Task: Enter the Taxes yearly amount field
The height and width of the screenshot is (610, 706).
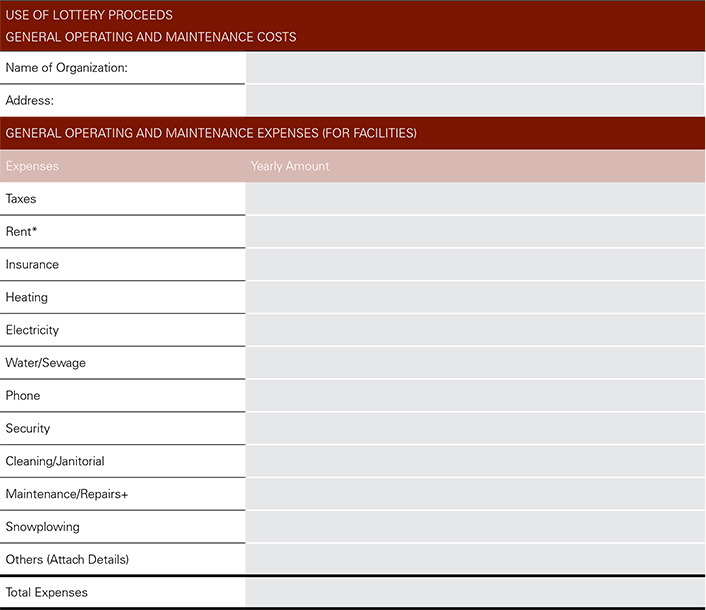Action: click(475, 199)
